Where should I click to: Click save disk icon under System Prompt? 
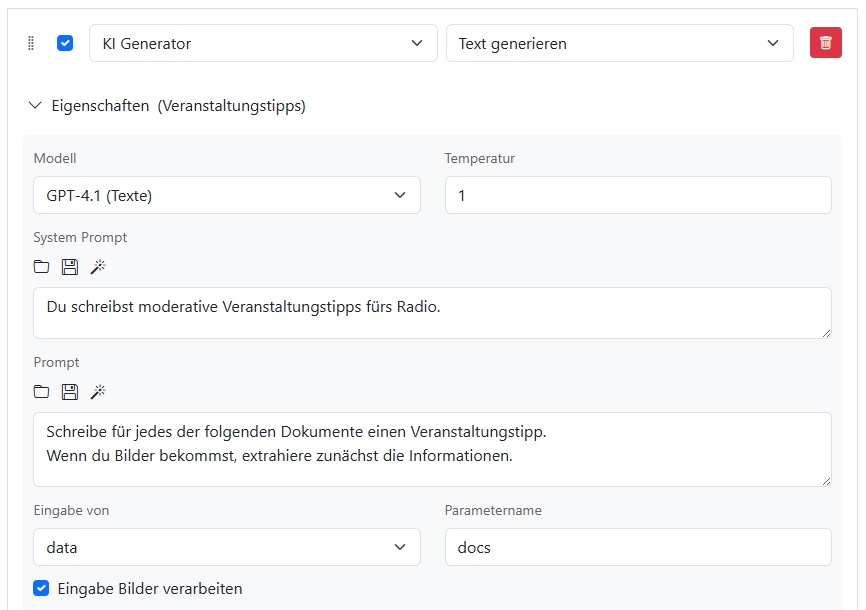coord(70,267)
